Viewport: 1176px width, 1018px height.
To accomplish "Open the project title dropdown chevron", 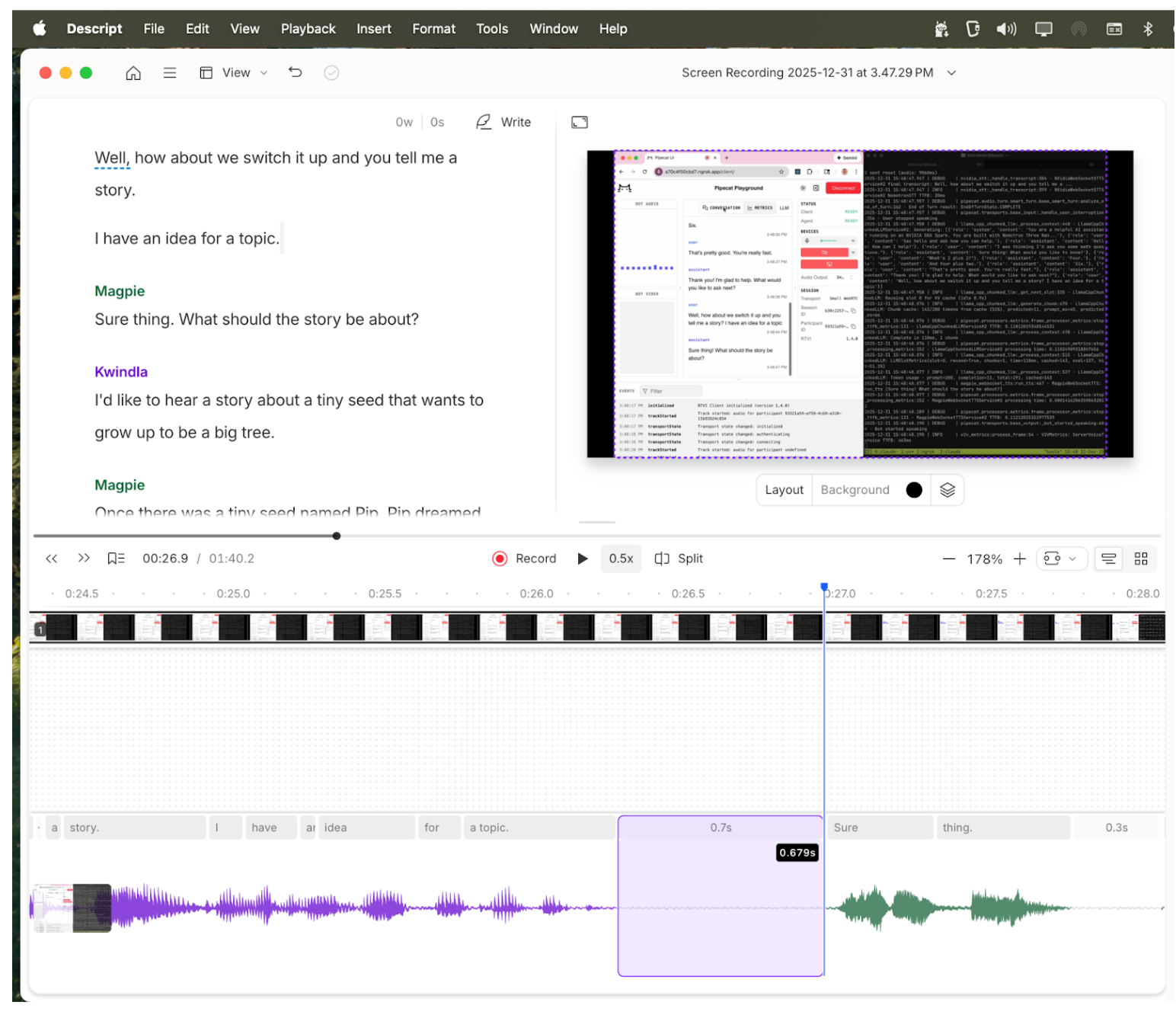I will [951, 73].
